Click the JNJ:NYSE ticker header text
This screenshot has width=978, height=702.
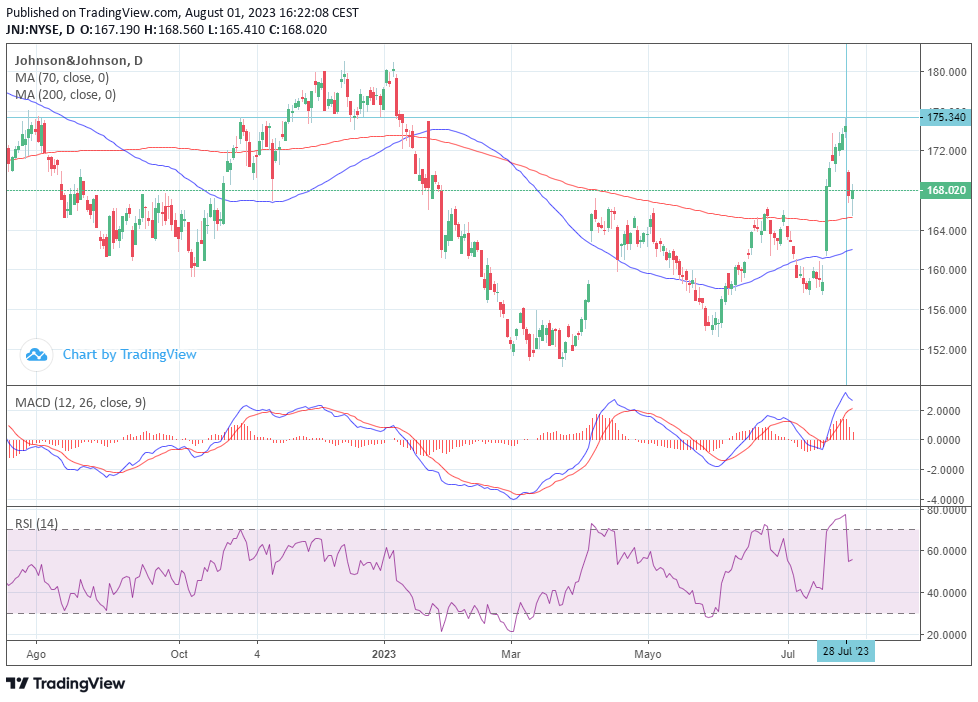click(x=33, y=29)
